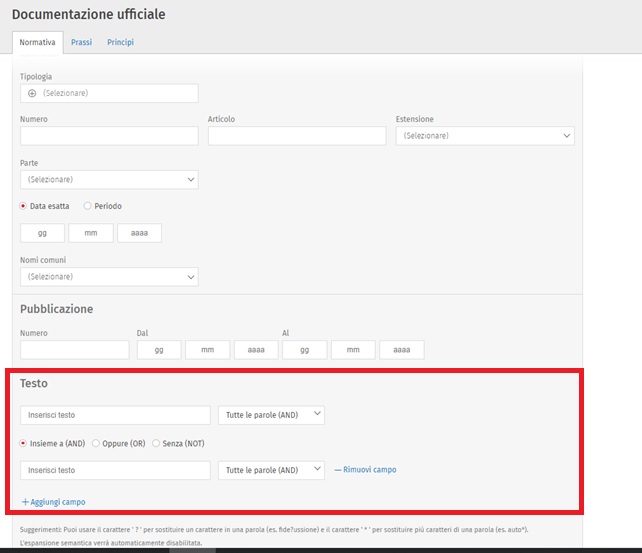Click the plus icon beside Aggiungi campo
The height and width of the screenshot is (553, 642).
click(25, 501)
